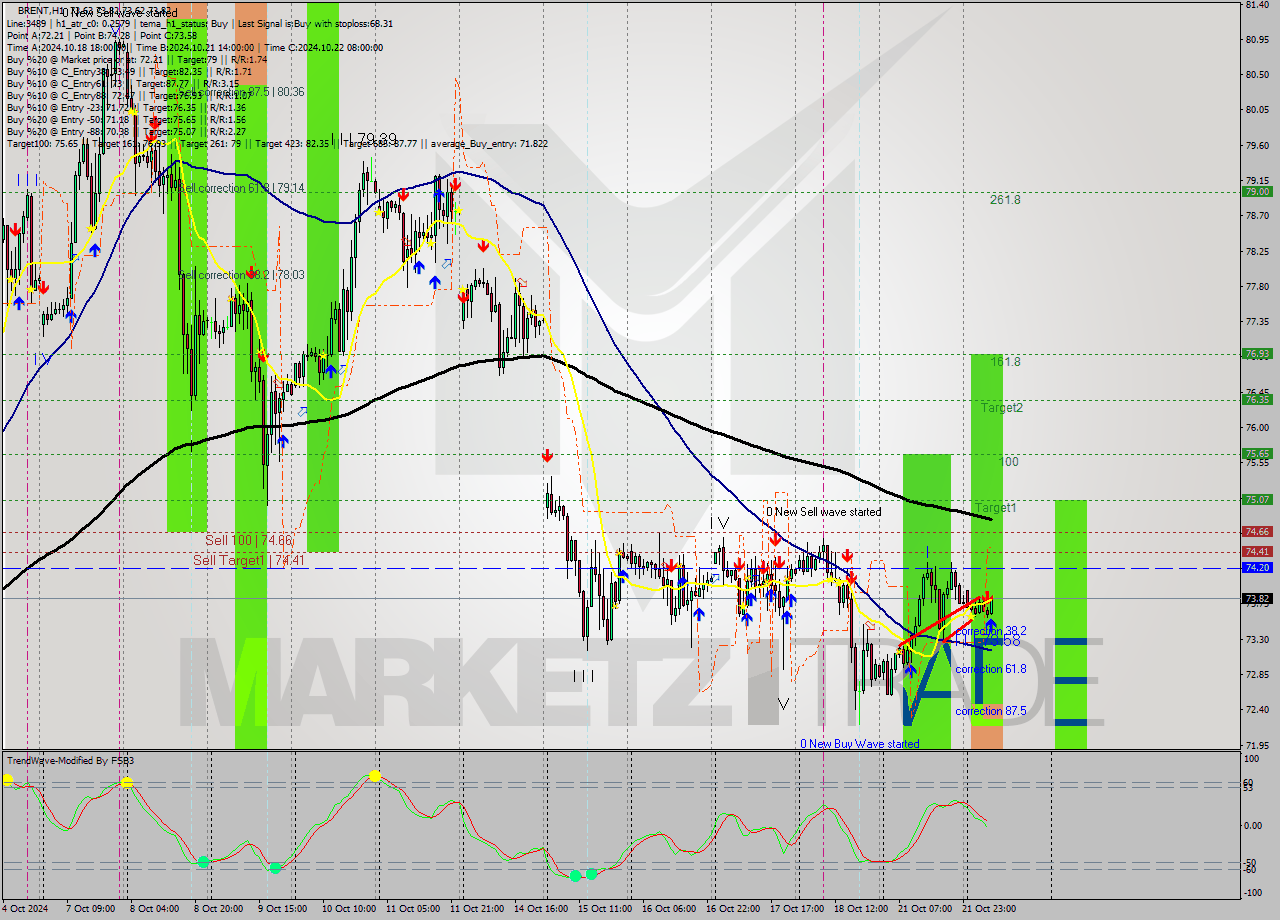
Task: Click the 78.25 price axis label
Action: tap(1257, 251)
